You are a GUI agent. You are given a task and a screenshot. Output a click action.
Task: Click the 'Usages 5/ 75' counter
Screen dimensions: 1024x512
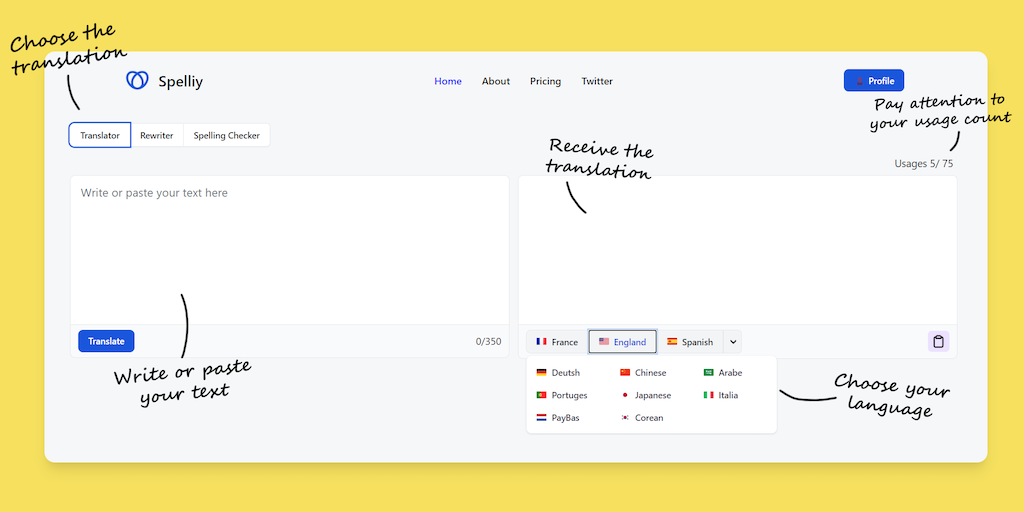coord(923,163)
